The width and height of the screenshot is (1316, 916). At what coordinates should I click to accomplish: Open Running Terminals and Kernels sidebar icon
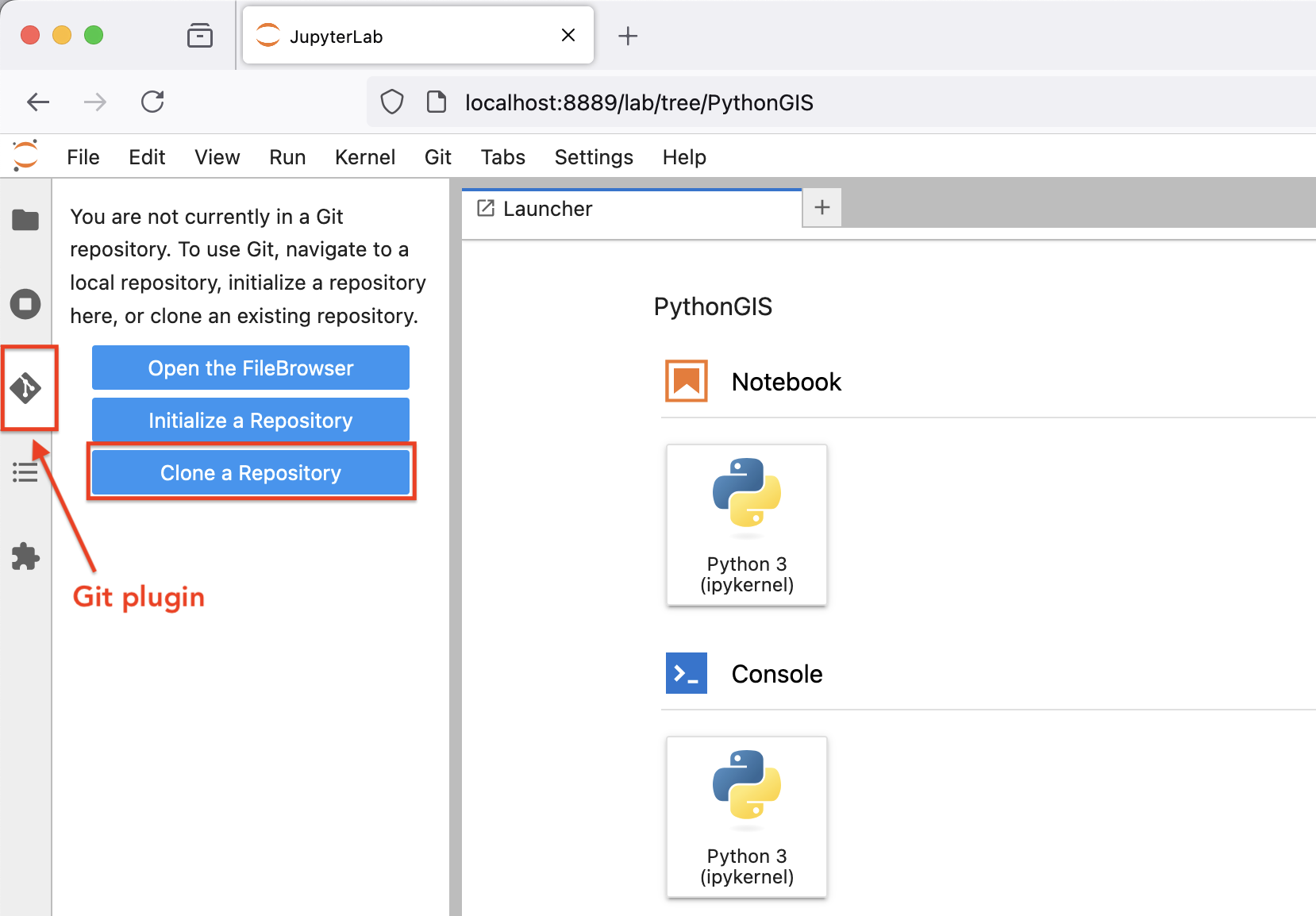pos(25,304)
